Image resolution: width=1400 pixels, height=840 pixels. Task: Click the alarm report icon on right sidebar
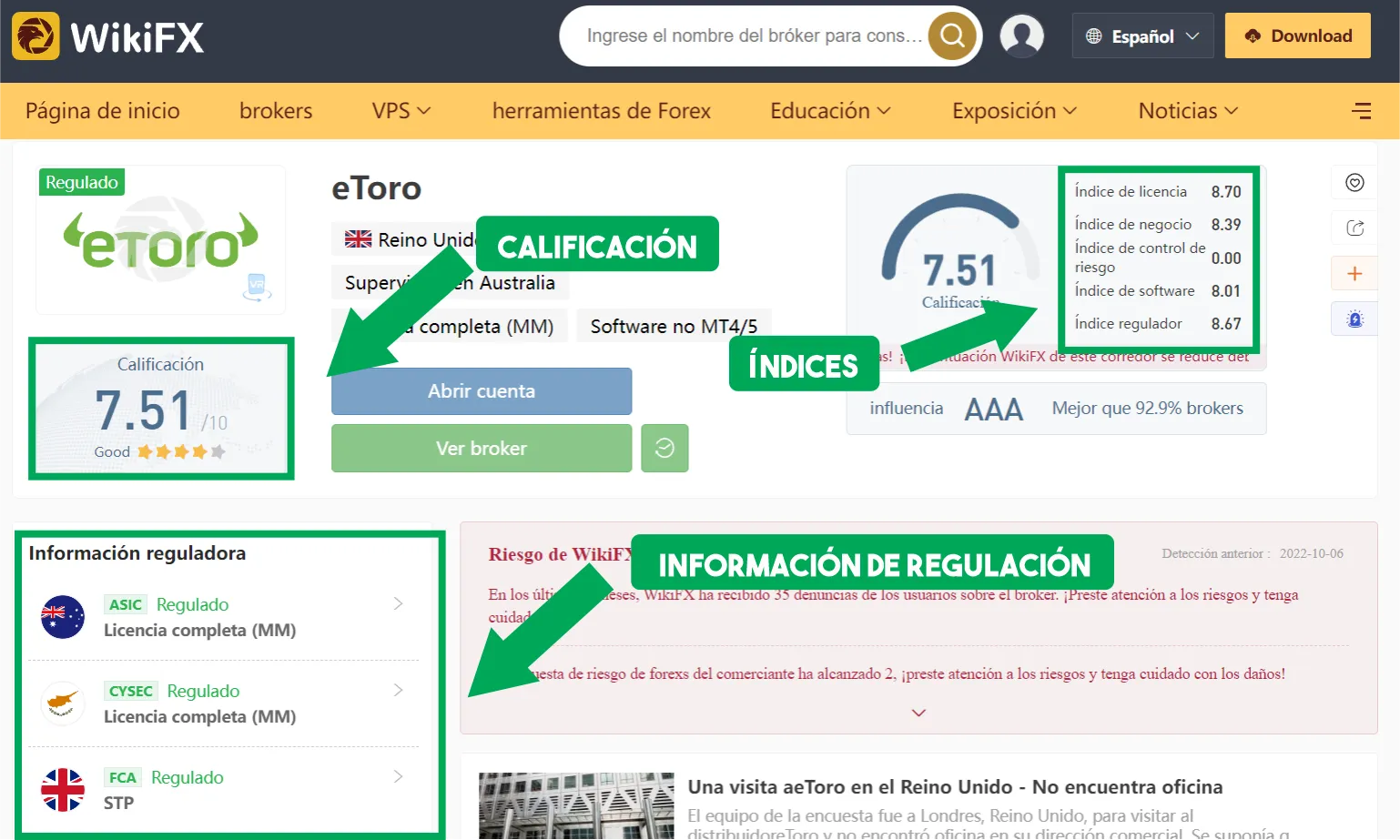point(1354,319)
